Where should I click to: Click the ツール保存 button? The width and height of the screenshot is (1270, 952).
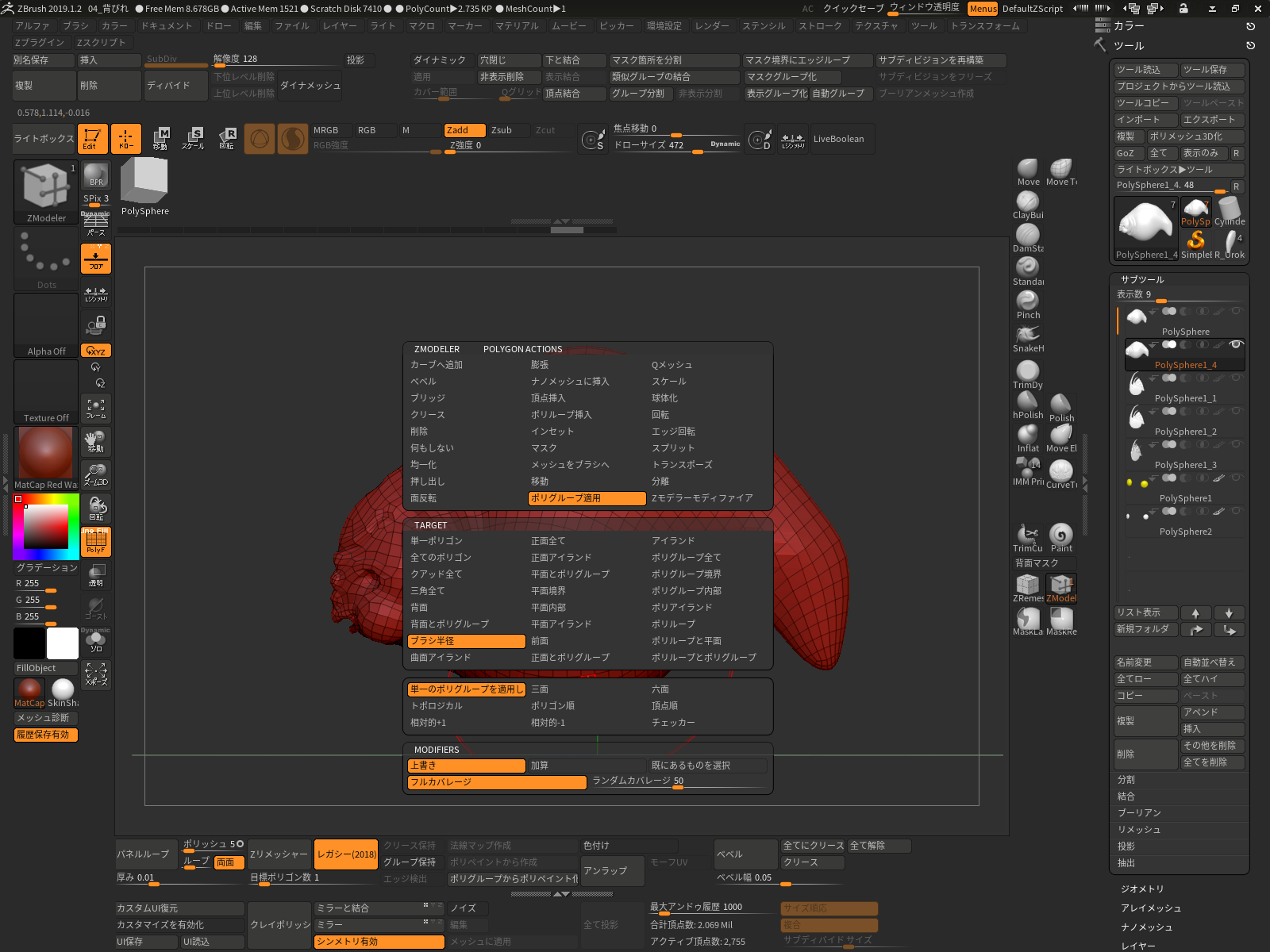pyautogui.click(x=1212, y=70)
